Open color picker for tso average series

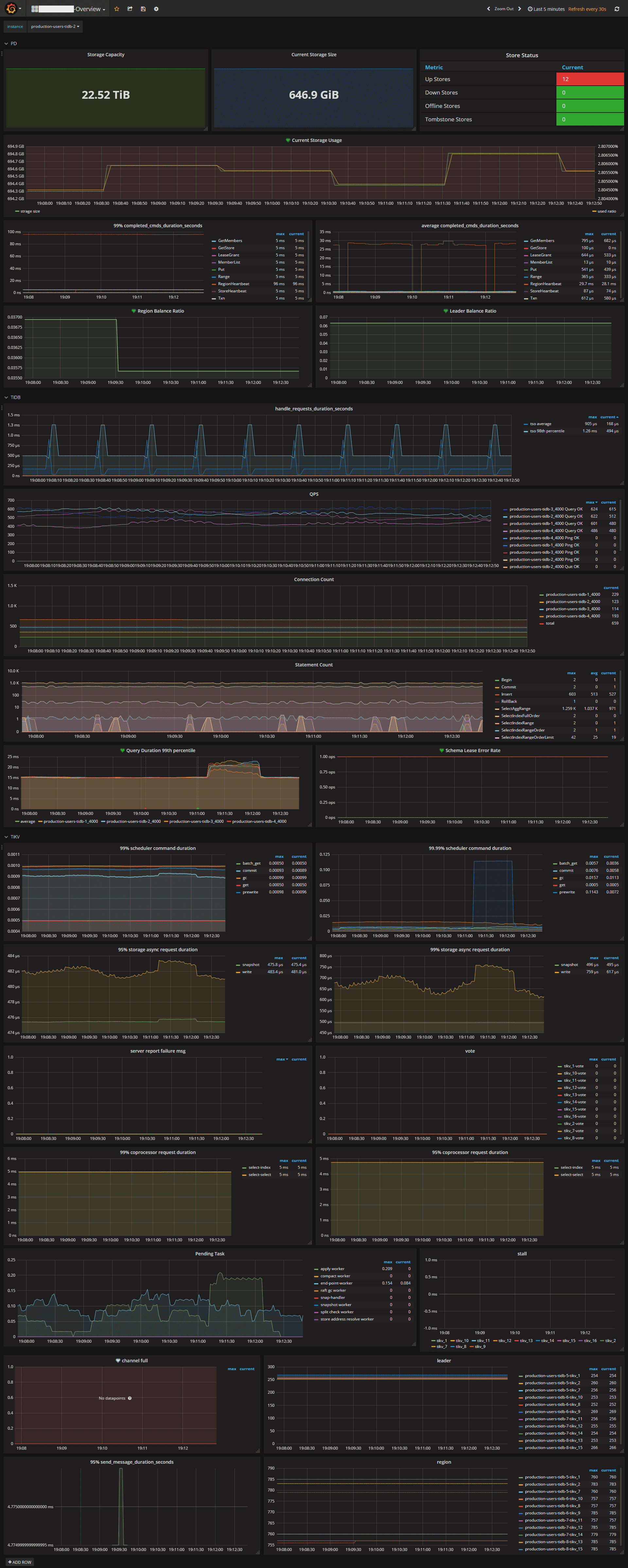(526, 424)
